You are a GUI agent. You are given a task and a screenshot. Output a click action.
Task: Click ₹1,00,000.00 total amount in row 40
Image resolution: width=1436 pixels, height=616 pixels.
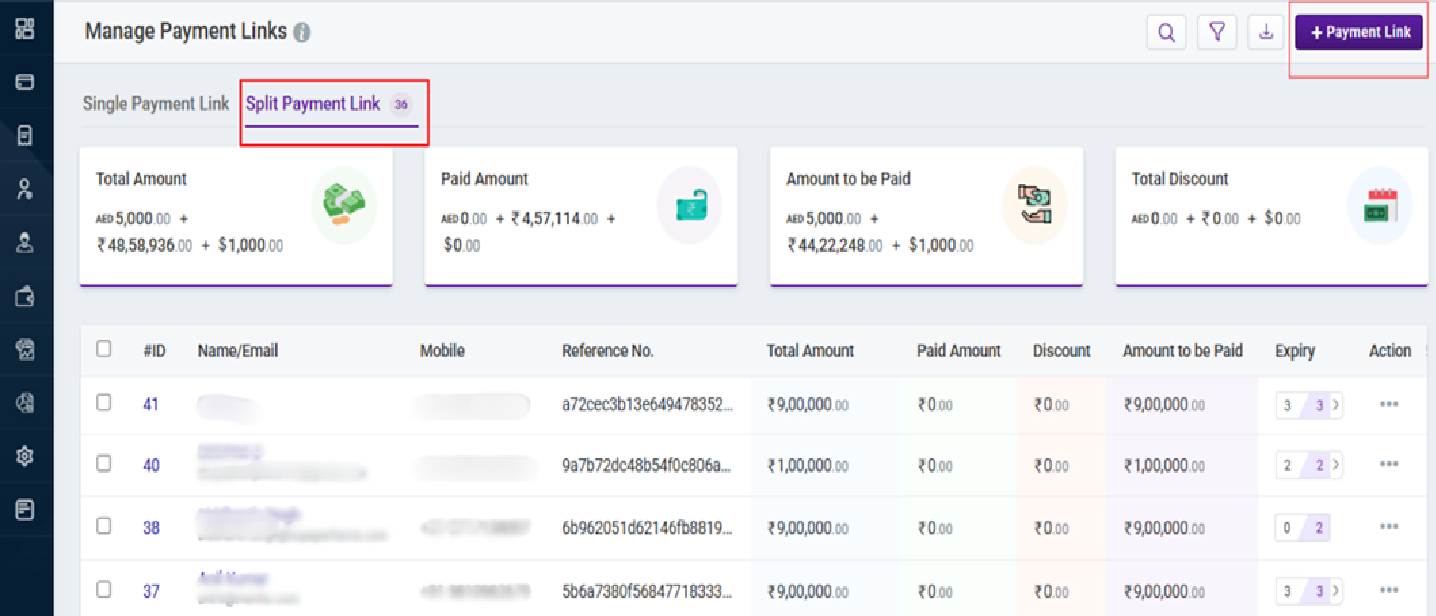coord(809,465)
